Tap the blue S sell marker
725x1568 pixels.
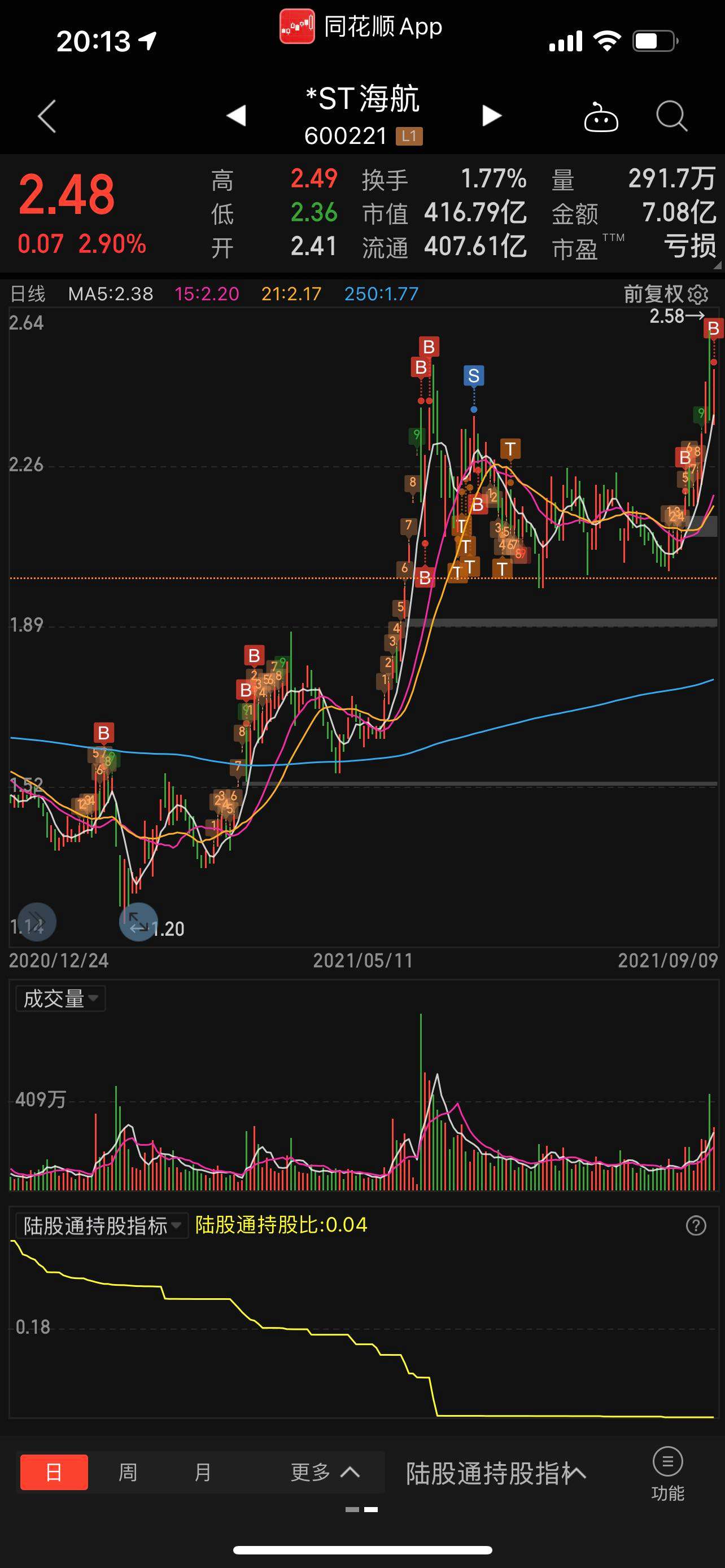[x=474, y=375]
